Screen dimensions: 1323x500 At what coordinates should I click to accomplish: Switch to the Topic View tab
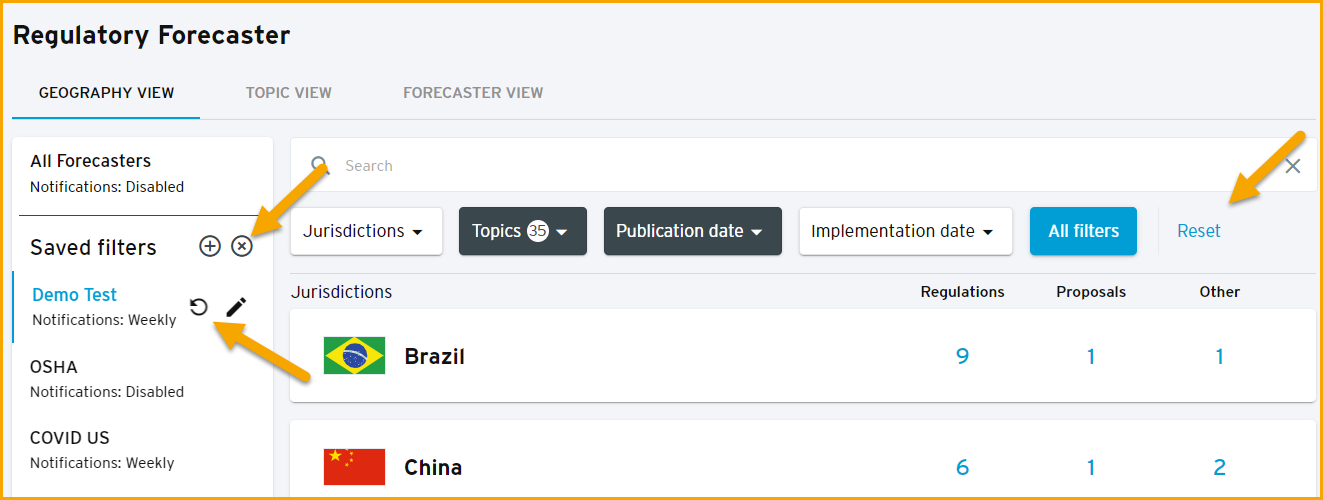pos(289,93)
